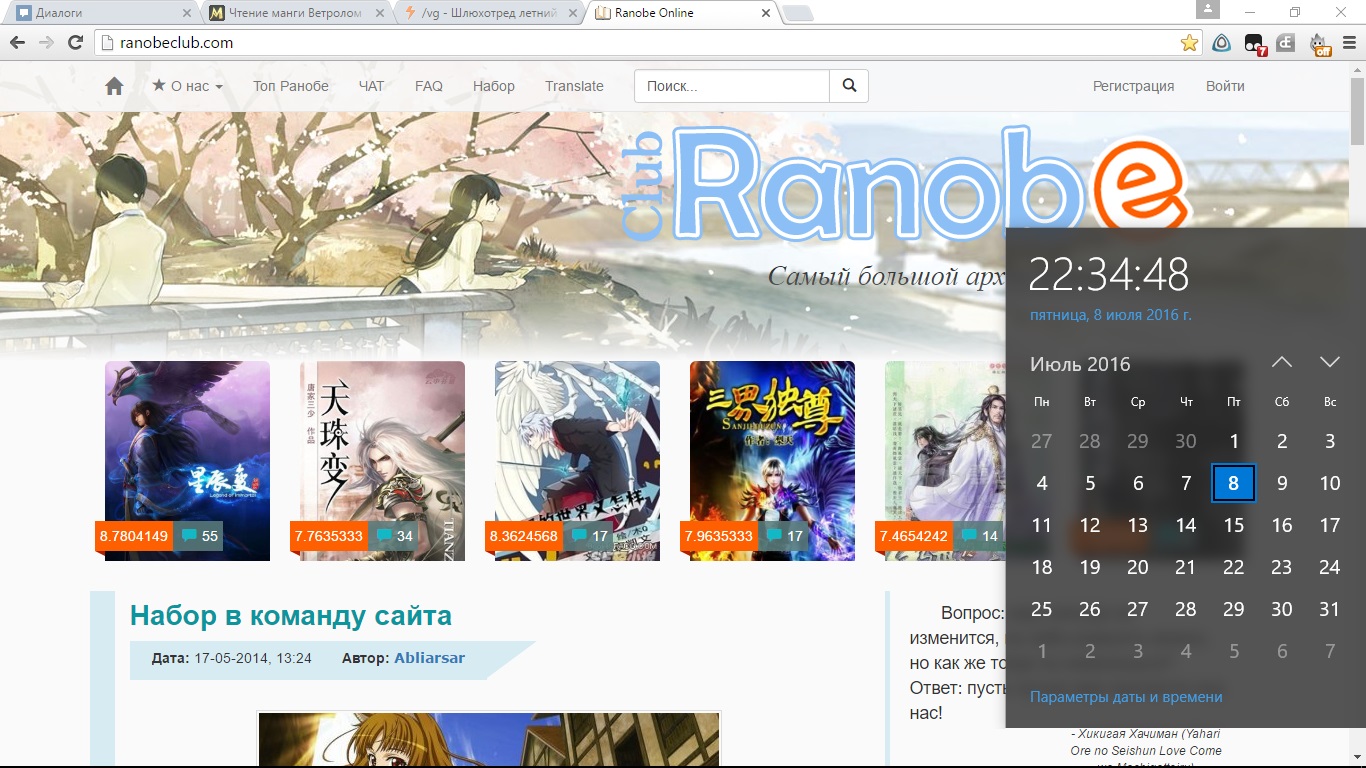1366x768 pixels.
Task: Open a new browser tab
Action: click(798, 13)
